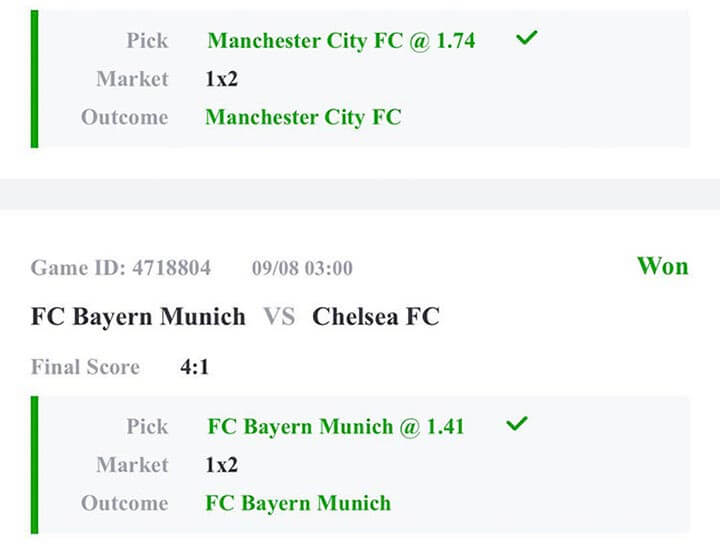The image size is (720, 555).
Task: Click the Manchester City FC outcome value
Action: point(303,117)
